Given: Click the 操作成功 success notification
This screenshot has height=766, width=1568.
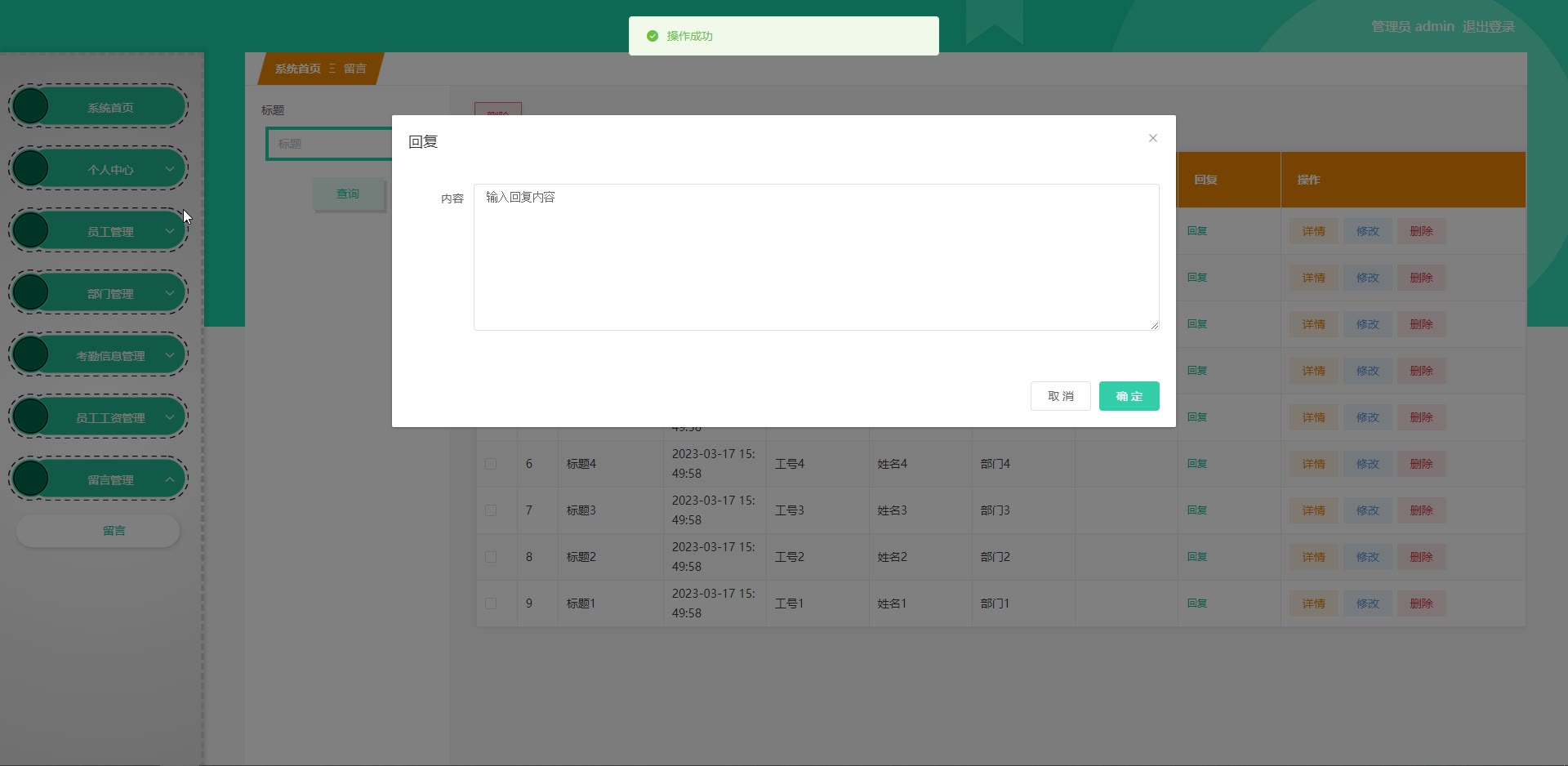Looking at the screenshot, I should 783,36.
